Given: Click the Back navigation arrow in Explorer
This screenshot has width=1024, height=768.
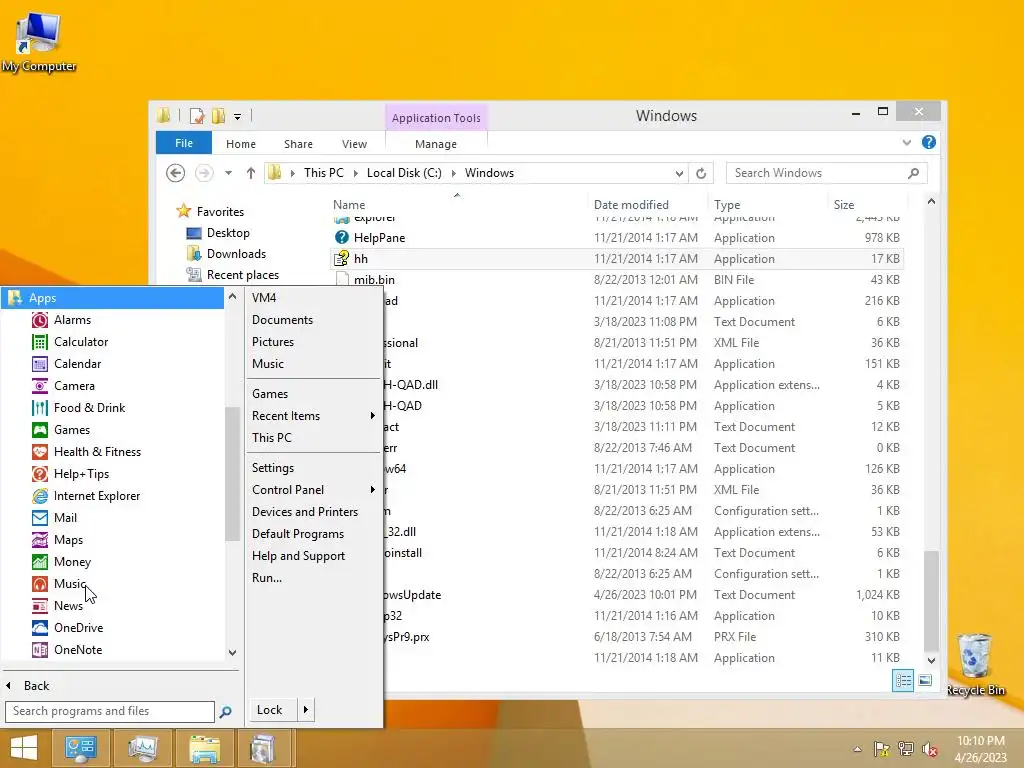Looking at the screenshot, I should [175, 173].
